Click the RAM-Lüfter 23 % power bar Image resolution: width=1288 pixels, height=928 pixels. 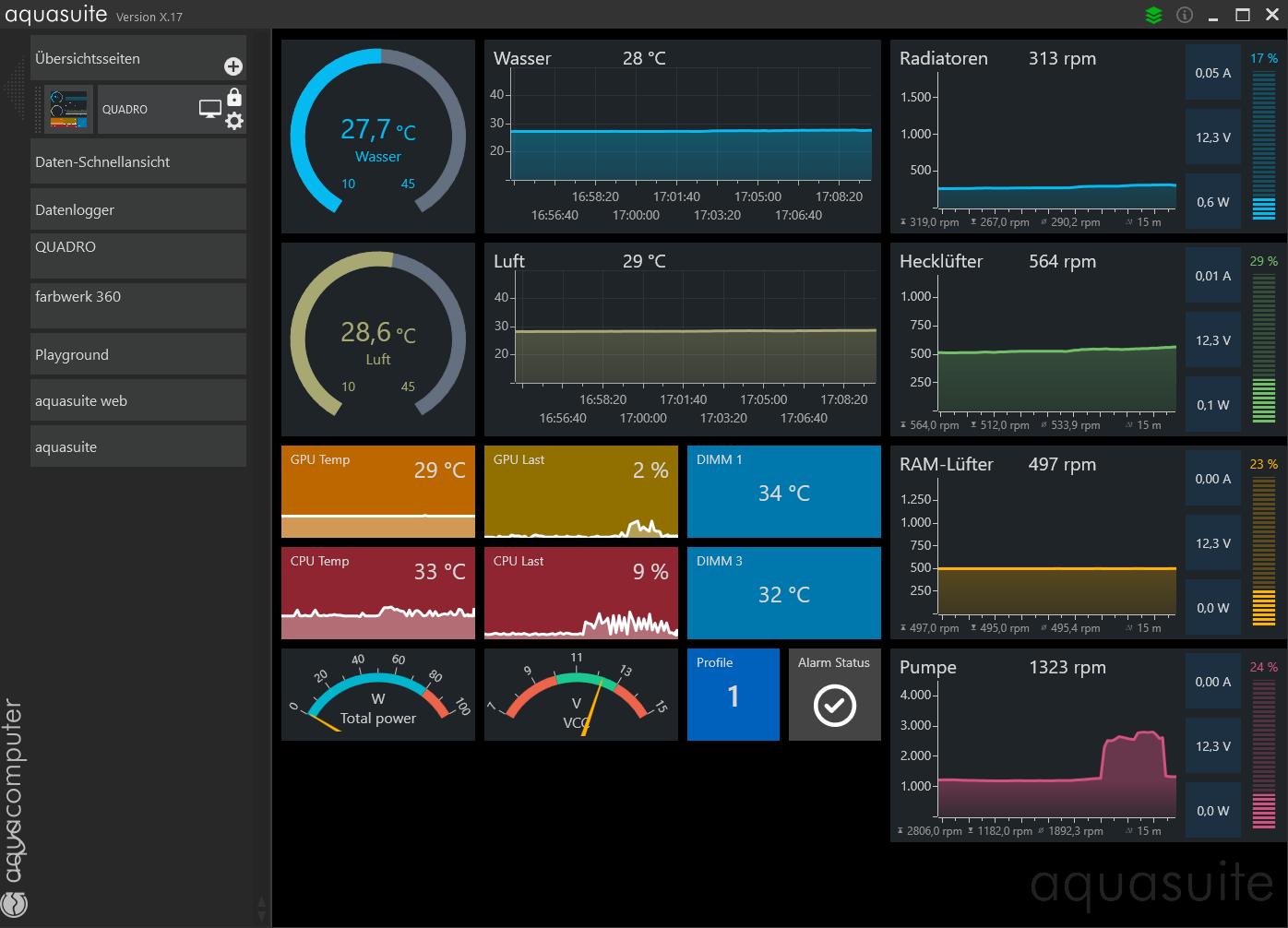[x=1264, y=551]
